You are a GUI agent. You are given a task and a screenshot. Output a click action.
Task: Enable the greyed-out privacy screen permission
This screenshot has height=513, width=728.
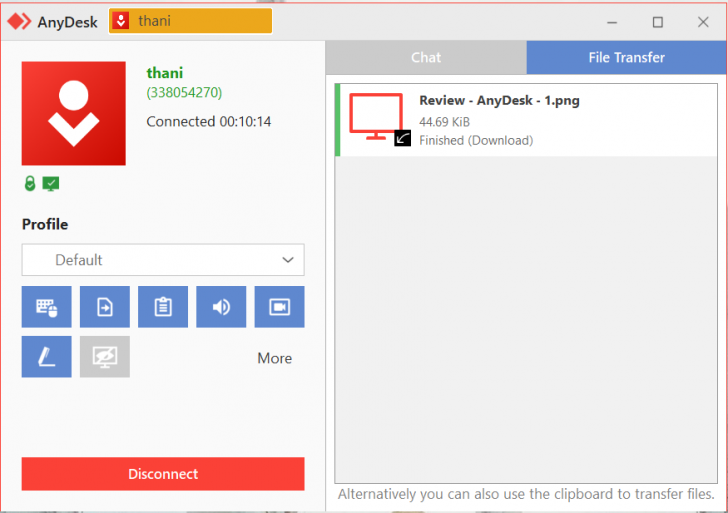click(x=105, y=357)
